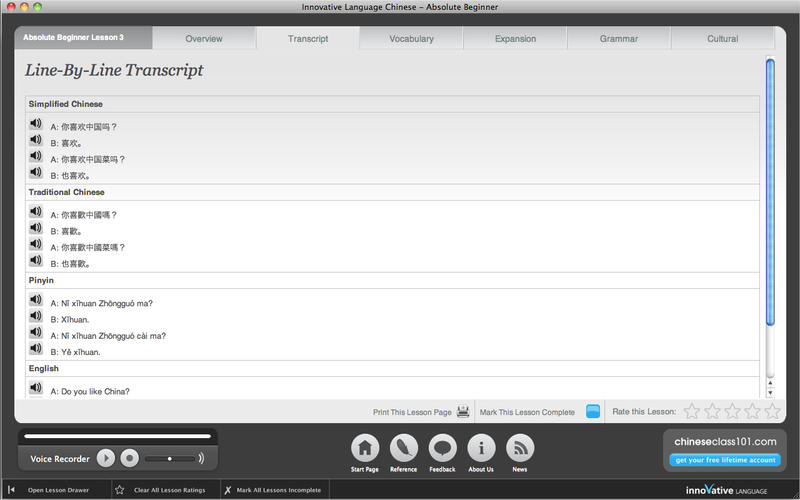Rate this lesson one star
This screenshot has width=800, height=500.
point(692,411)
